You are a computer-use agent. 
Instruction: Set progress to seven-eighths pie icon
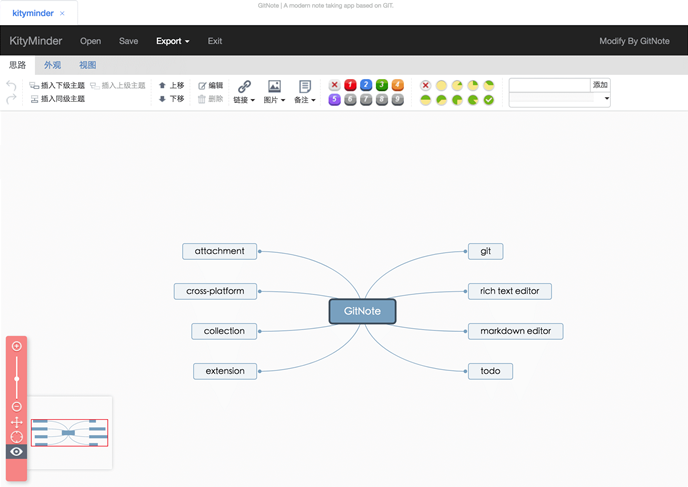pos(473,100)
